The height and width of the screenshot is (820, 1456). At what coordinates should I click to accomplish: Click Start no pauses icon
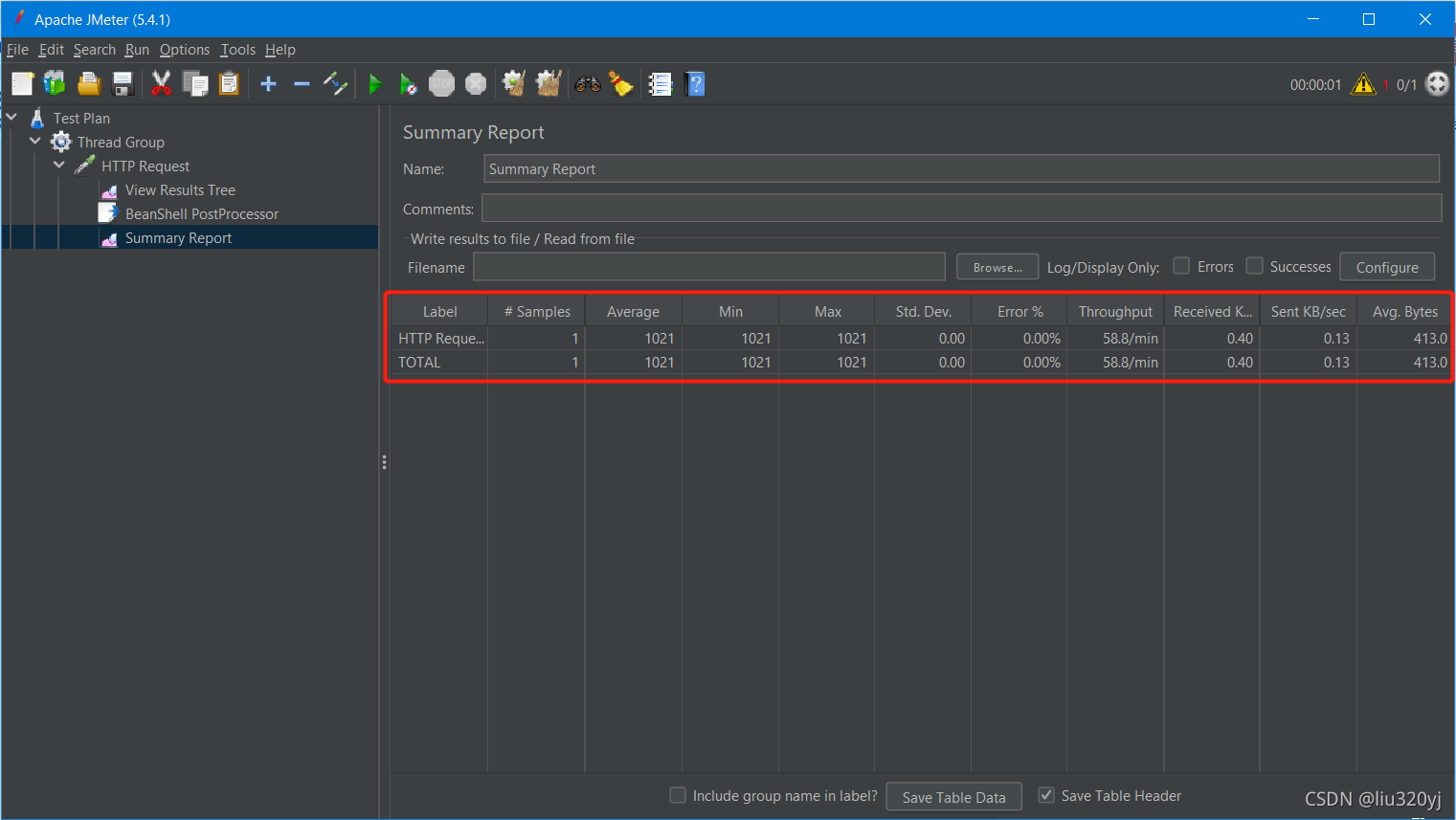pos(408,84)
